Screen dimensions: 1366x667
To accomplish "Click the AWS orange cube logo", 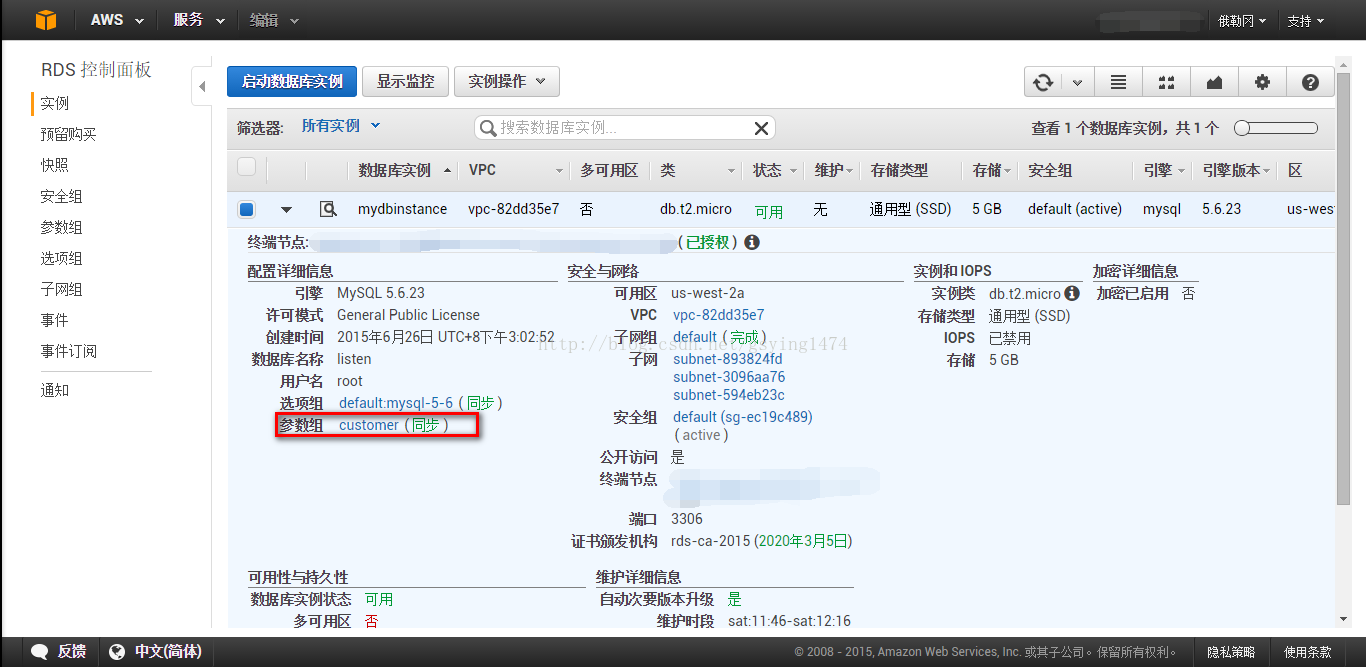I will coord(44,20).
